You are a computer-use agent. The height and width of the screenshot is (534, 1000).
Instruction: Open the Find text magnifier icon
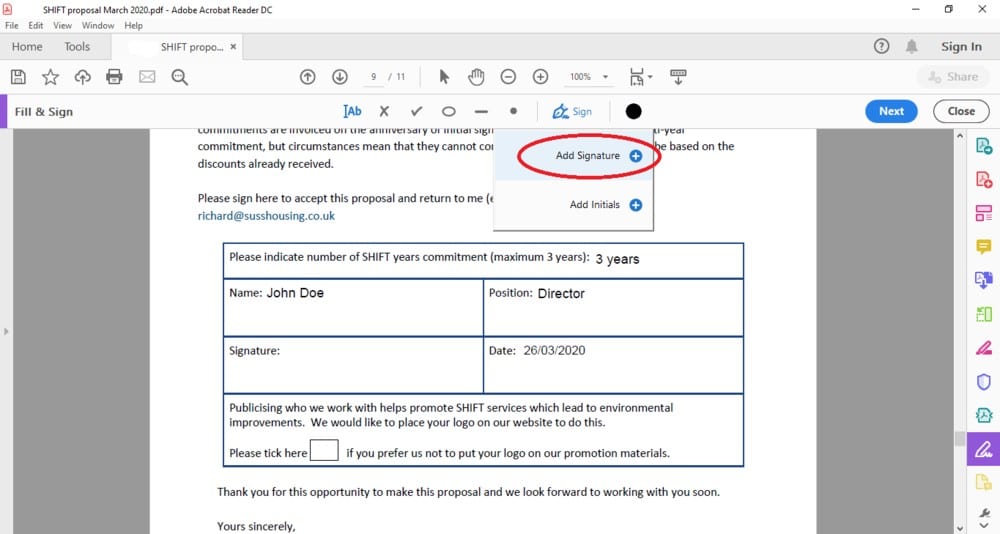point(180,77)
